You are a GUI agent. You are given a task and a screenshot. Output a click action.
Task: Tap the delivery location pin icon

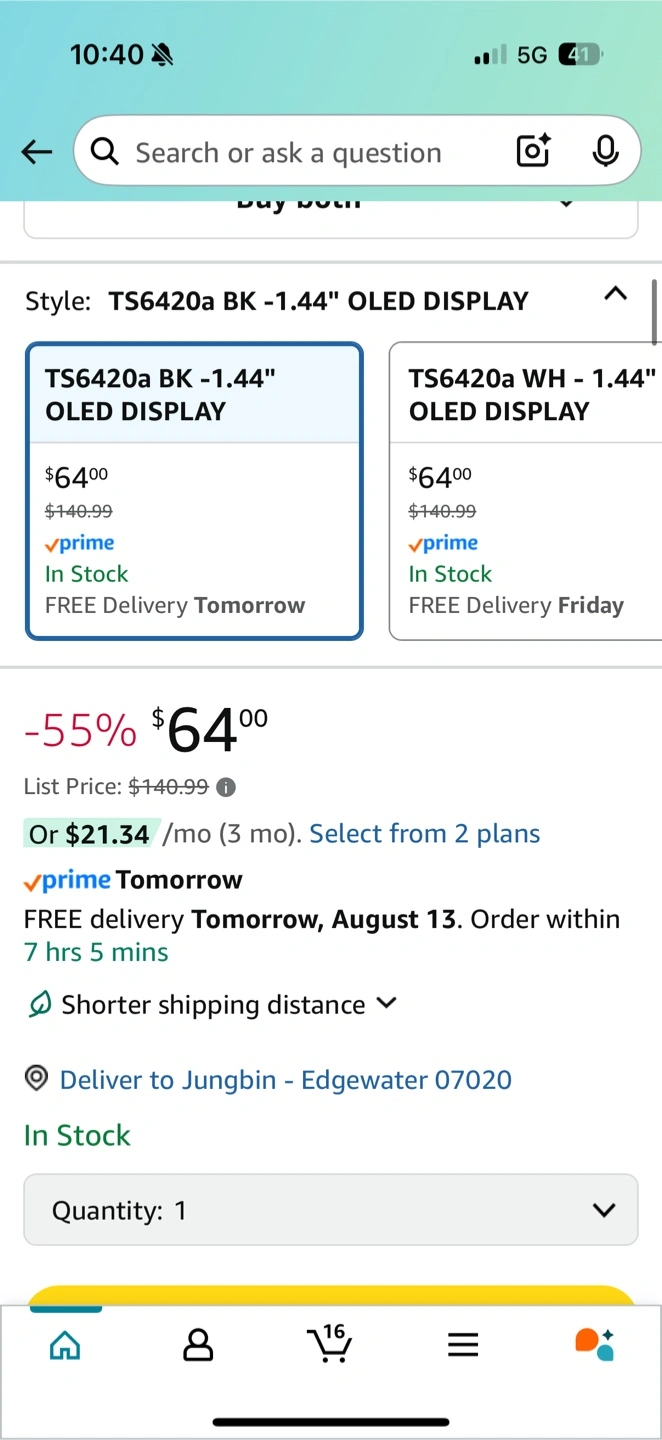click(37, 1079)
